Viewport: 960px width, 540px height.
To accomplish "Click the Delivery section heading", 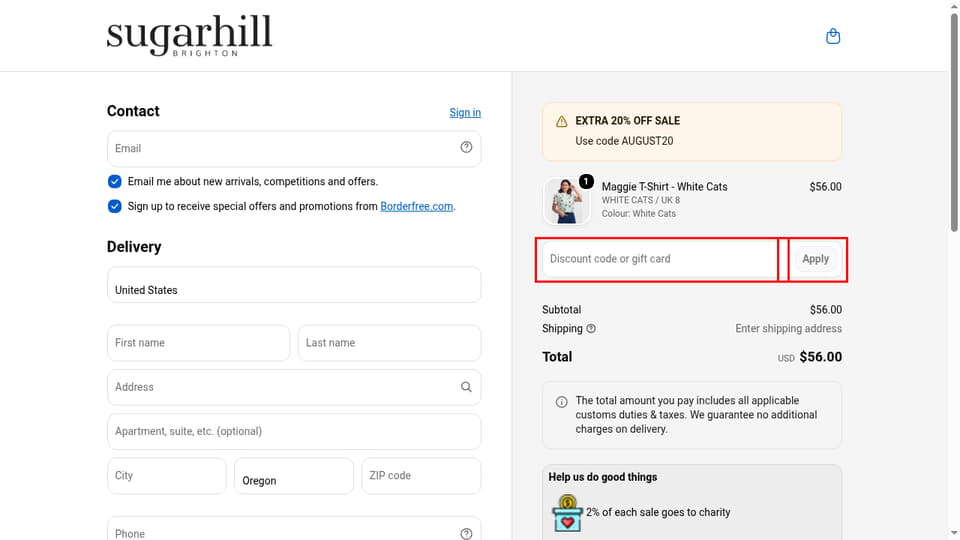I will tap(134, 247).
